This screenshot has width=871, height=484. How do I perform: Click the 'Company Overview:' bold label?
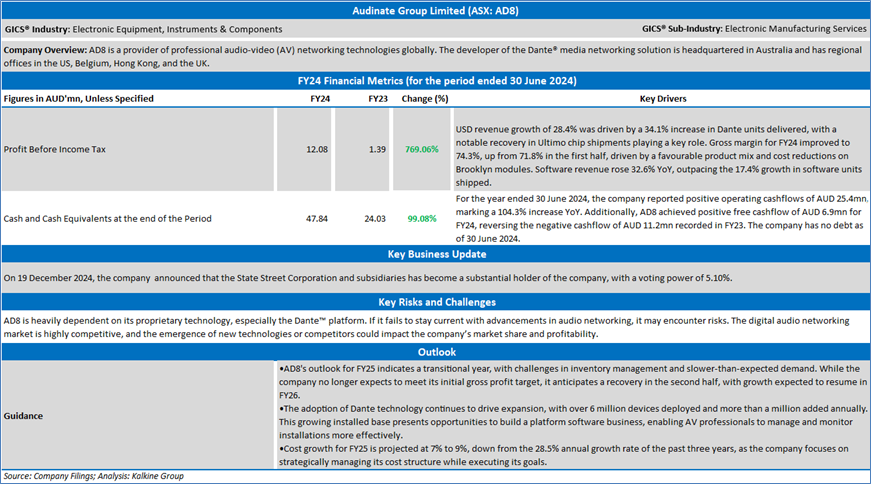pos(45,50)
